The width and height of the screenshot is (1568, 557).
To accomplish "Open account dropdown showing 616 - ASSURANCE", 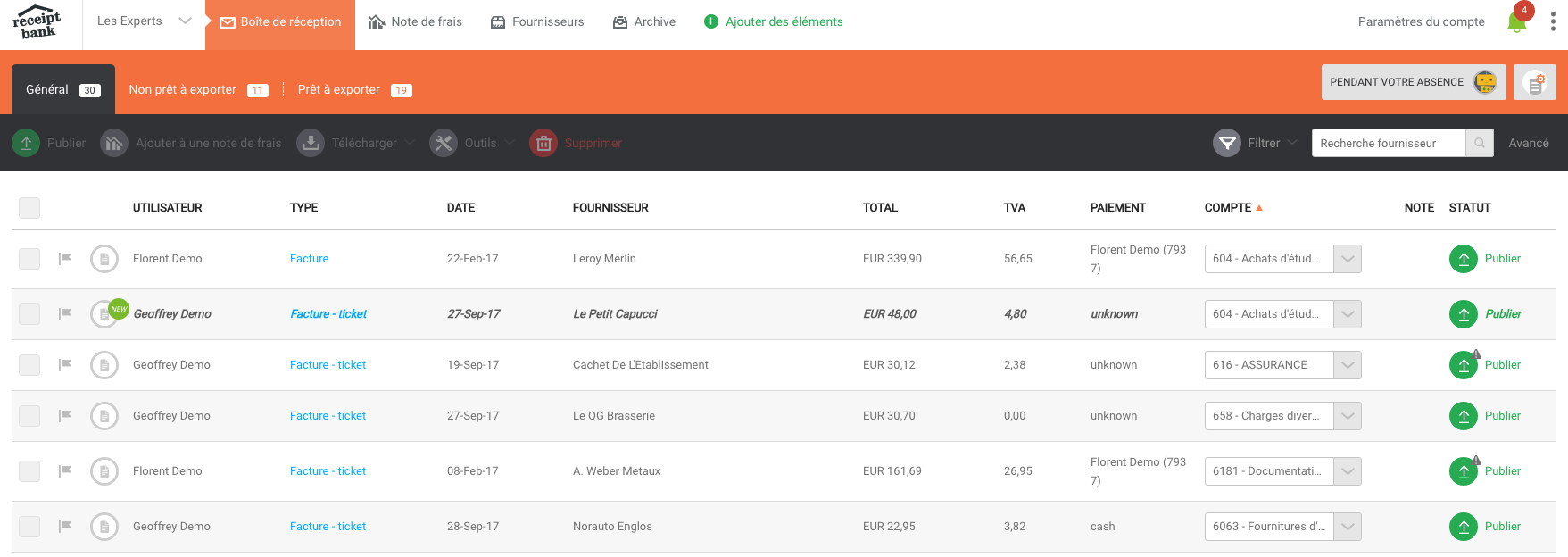I will click(1347, 365).
